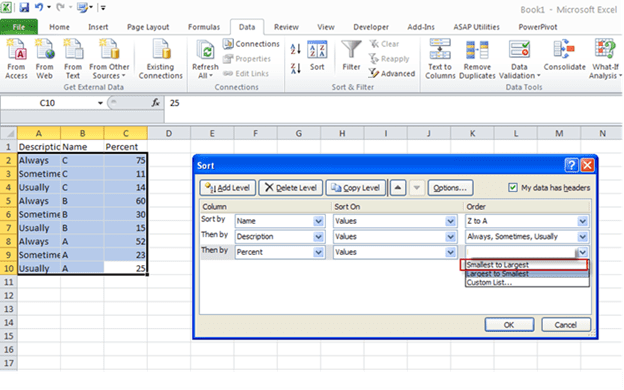Open Existing Connections
Screen dimensions: 624x390
[x=160, y=59]
